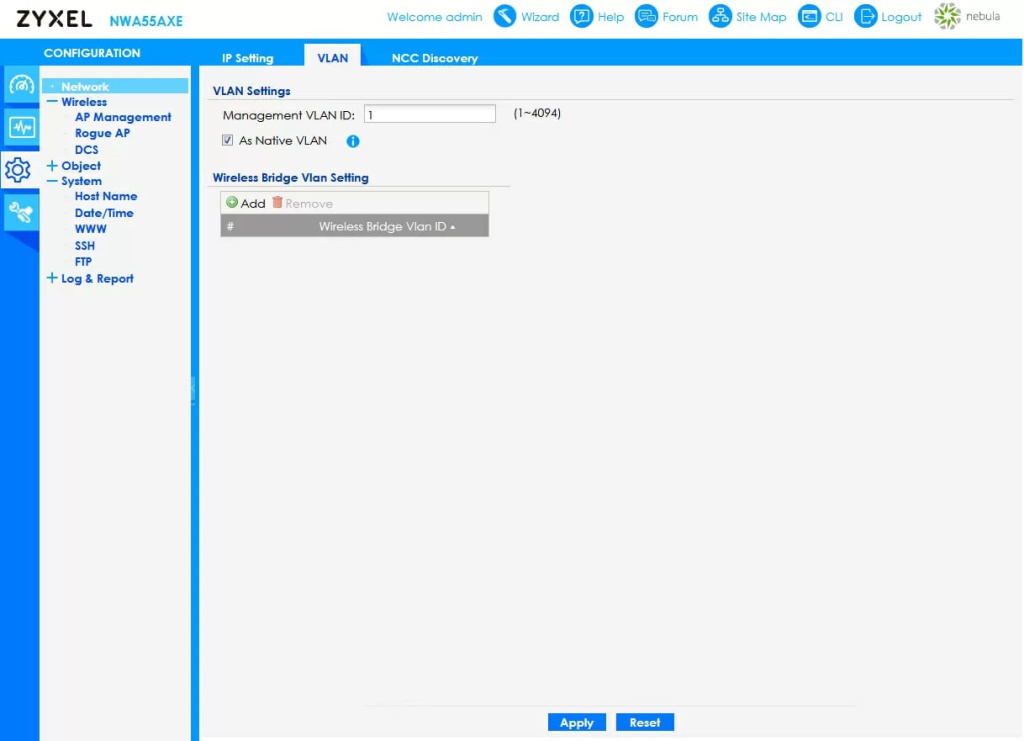Select the Configuration gear icon
Viewport: 1024px width, 741px height.
19,170
